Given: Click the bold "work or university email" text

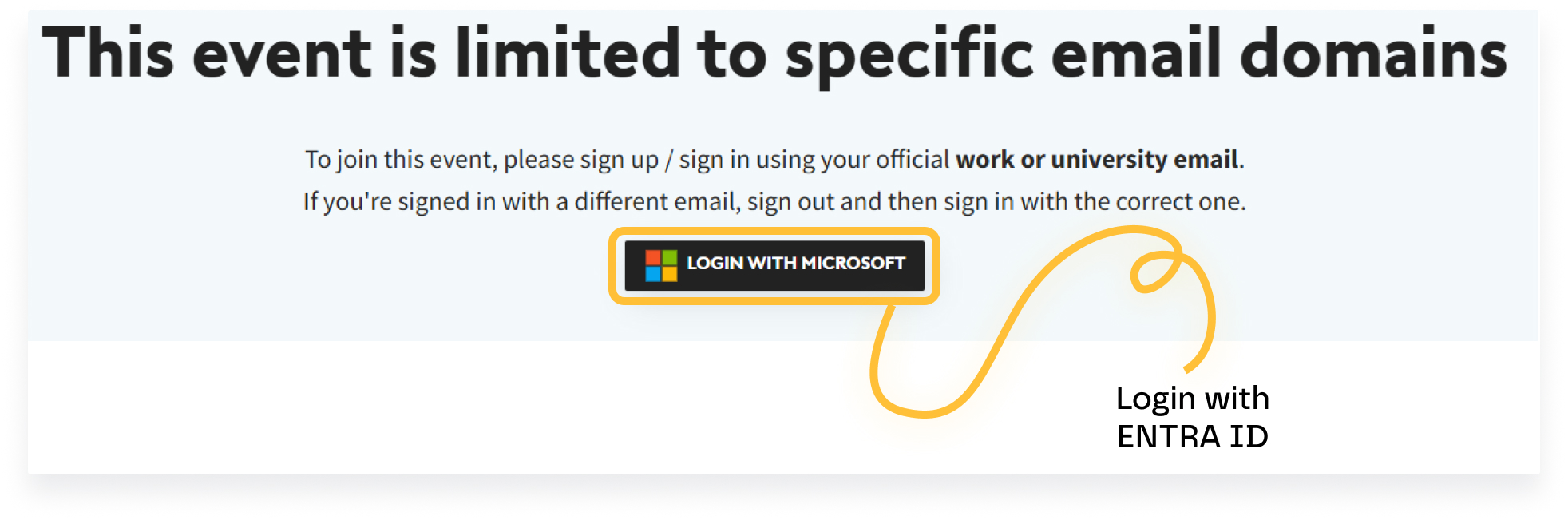Looking at the screenshot, I should pos(1098,160).
